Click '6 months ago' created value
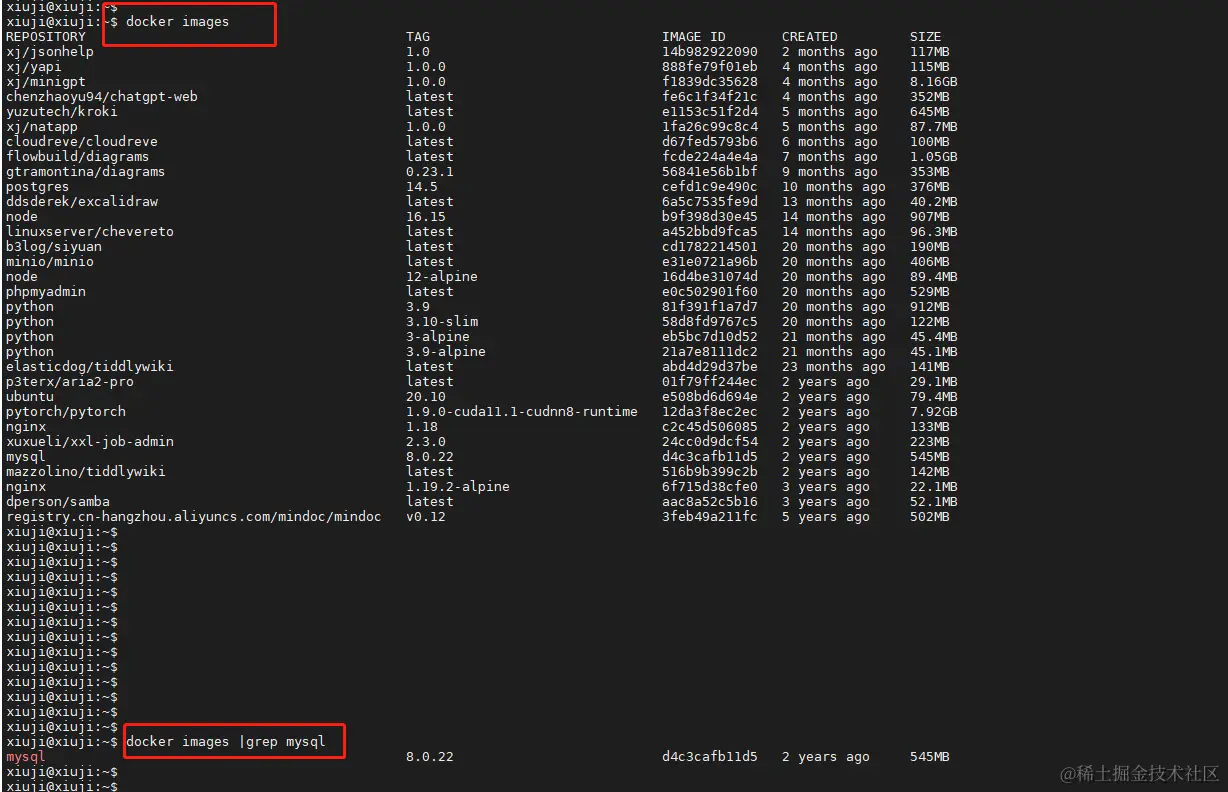 click(830, 141)
